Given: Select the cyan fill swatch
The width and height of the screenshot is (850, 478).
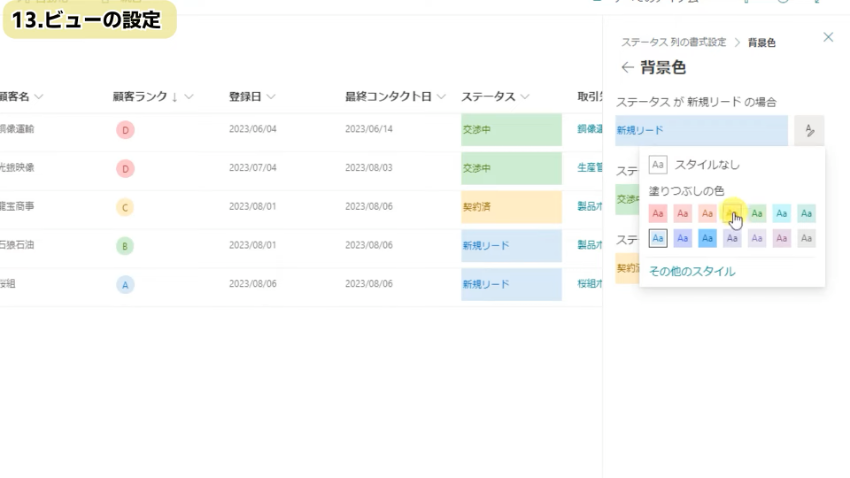Looking at the screenshot, I should [782, 213].
